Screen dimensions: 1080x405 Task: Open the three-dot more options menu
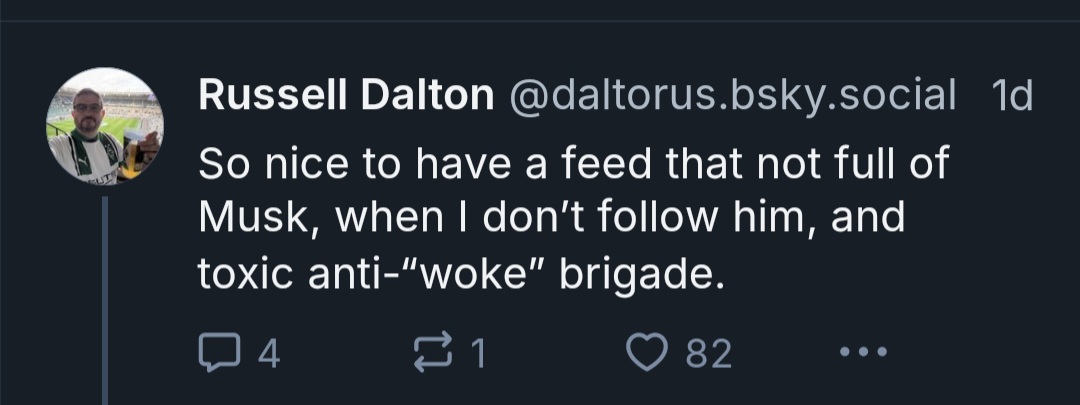pos(864,351)
